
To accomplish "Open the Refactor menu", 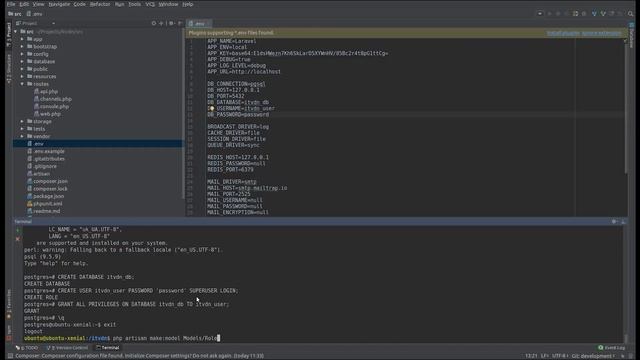I will (100, 4).
